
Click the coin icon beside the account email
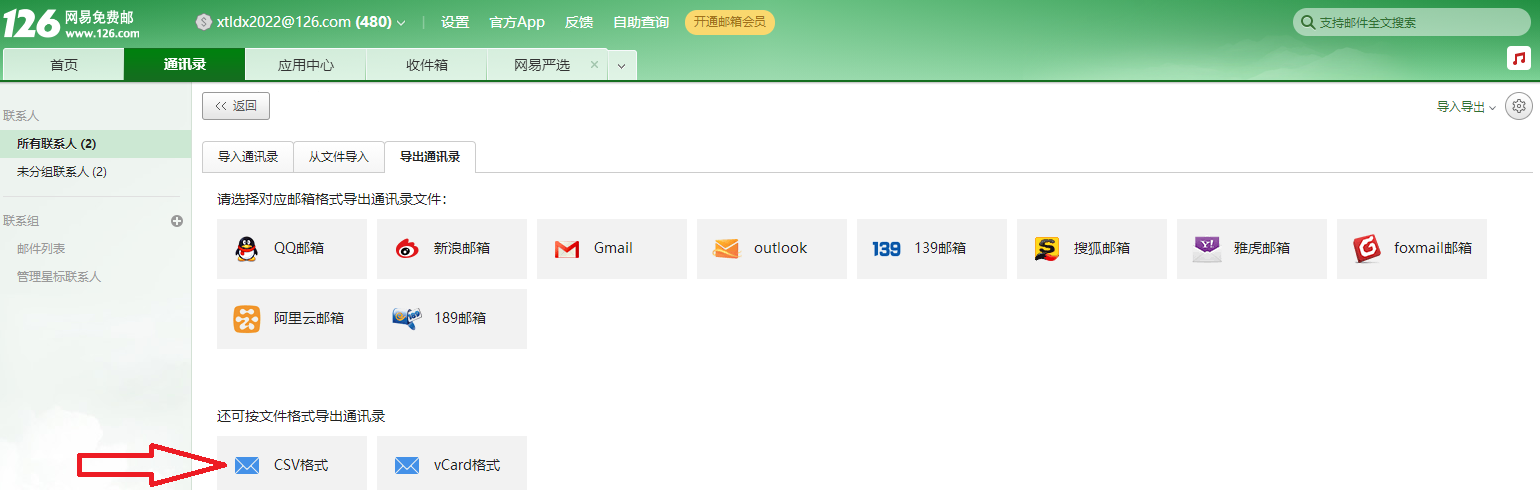pyautogui.click(x=204, y=22)
